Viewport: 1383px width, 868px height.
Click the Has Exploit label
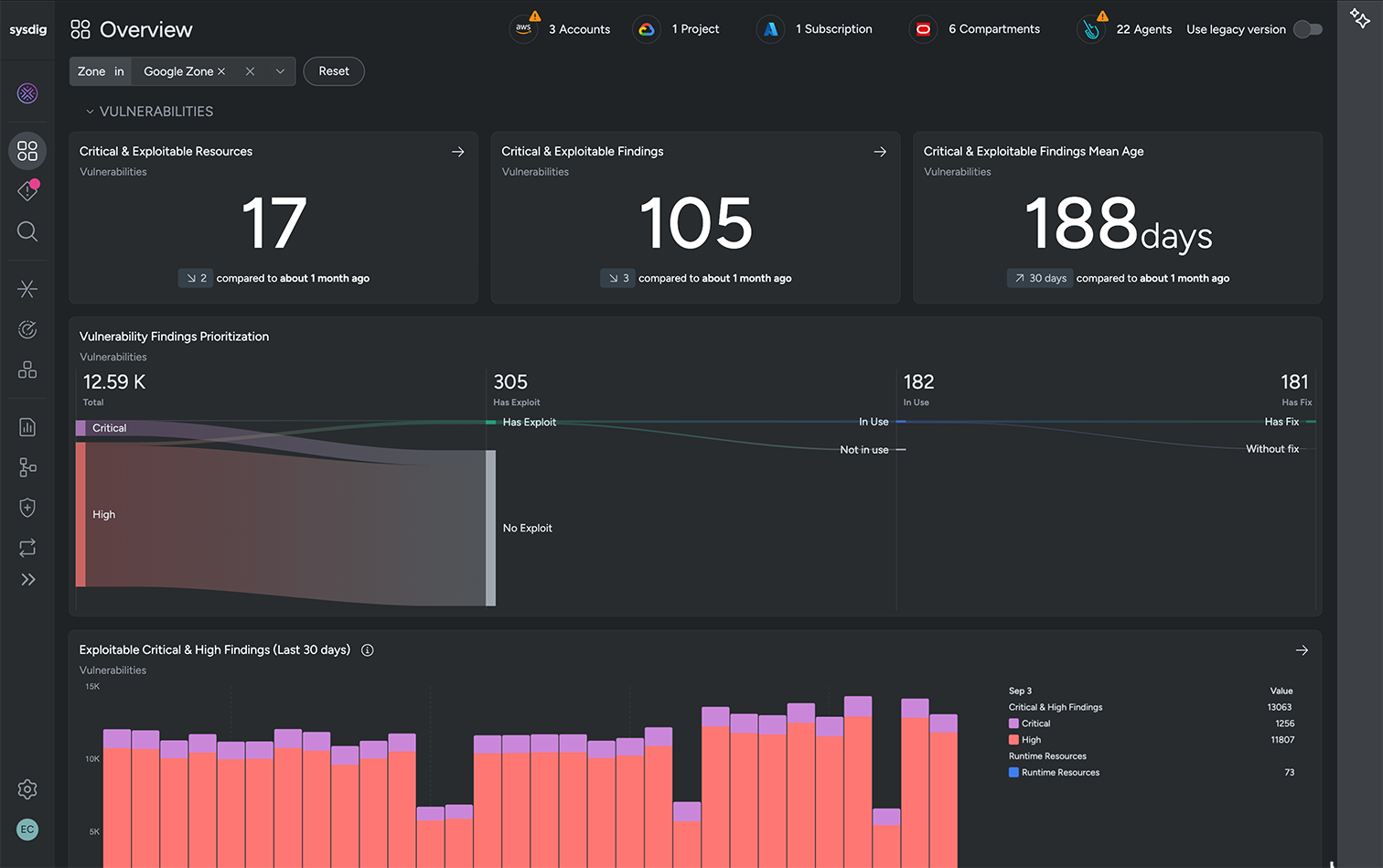[530, 423]
